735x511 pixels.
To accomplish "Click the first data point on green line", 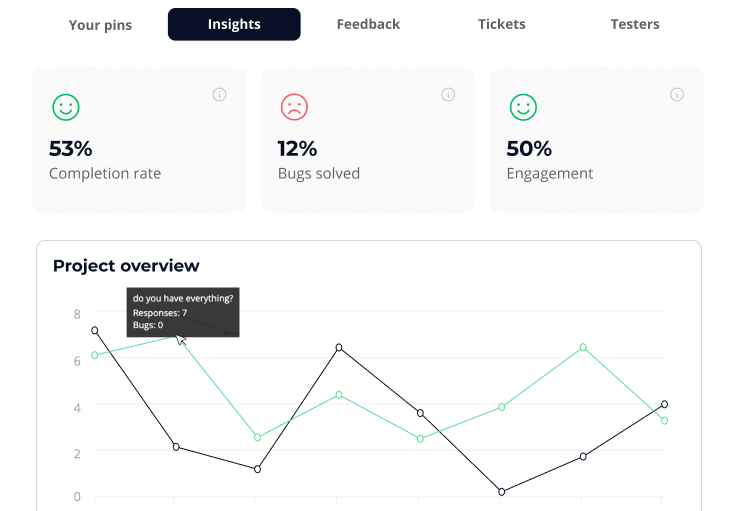I will (x=95, y=355).
